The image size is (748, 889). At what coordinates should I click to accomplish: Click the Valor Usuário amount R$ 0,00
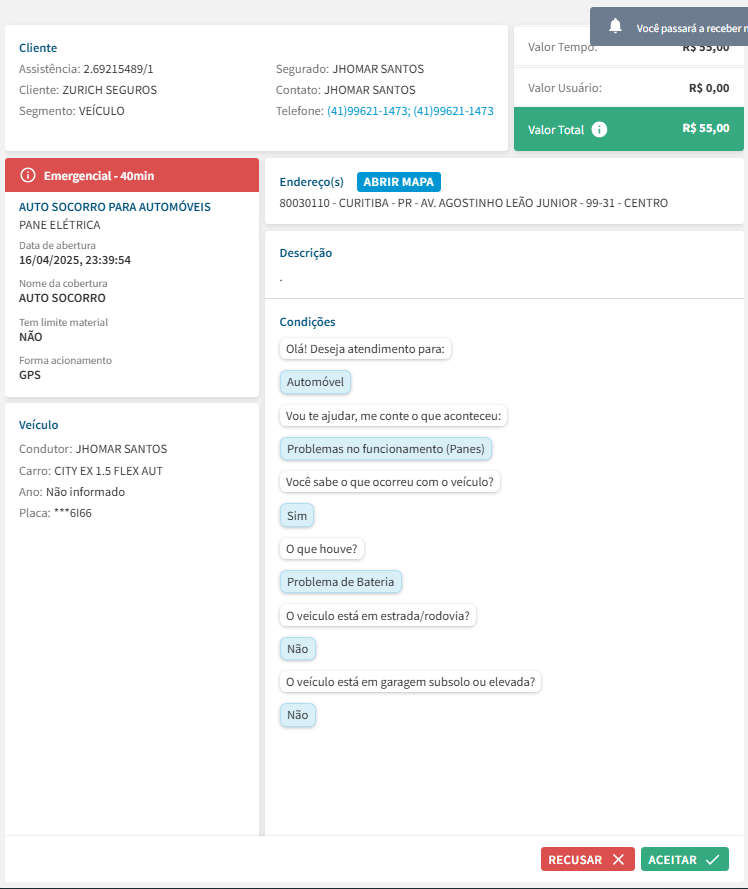pyautogui.click(x=709, y=88)
